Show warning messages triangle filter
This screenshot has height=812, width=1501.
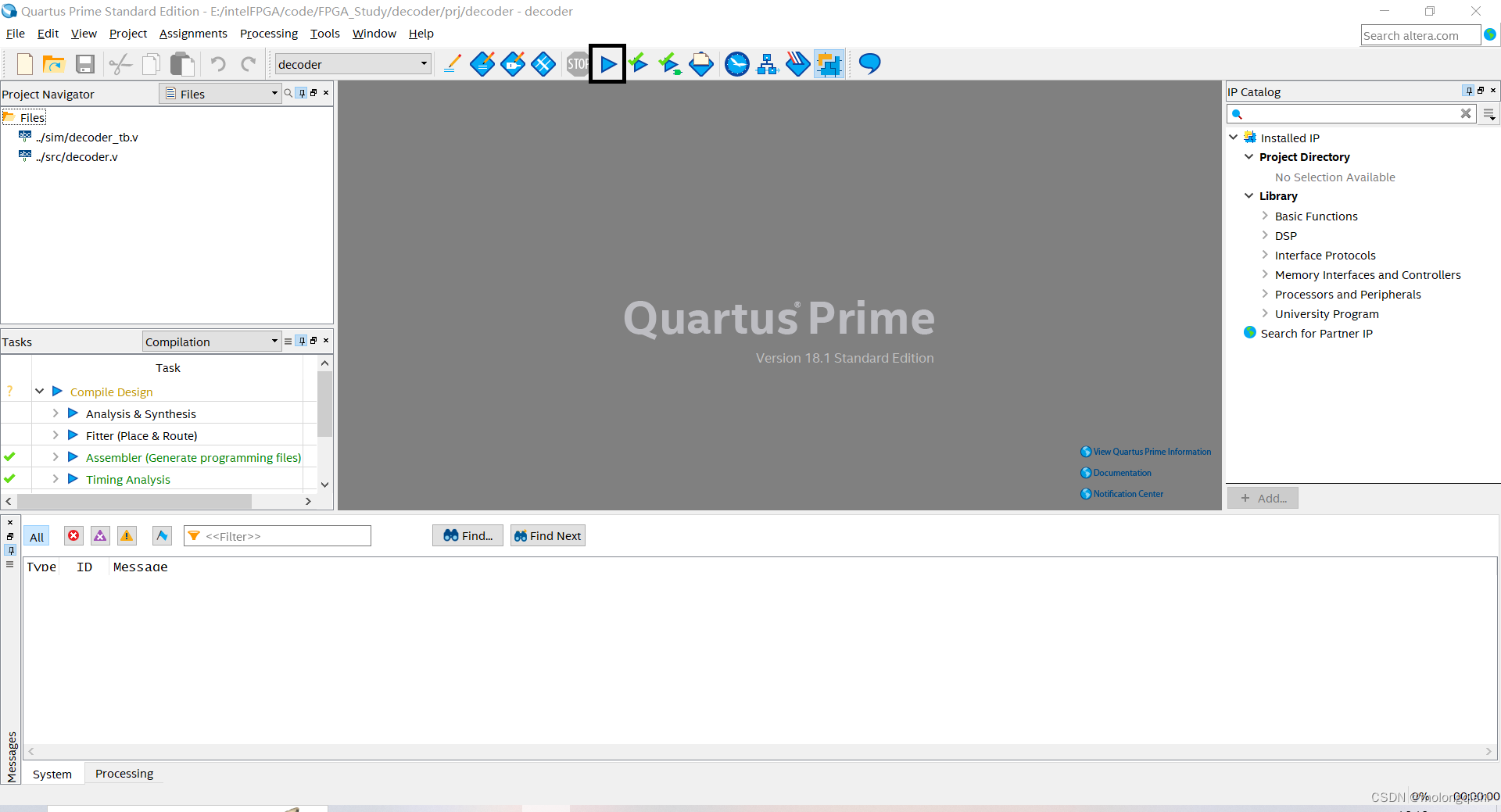(x=127, y=535)
